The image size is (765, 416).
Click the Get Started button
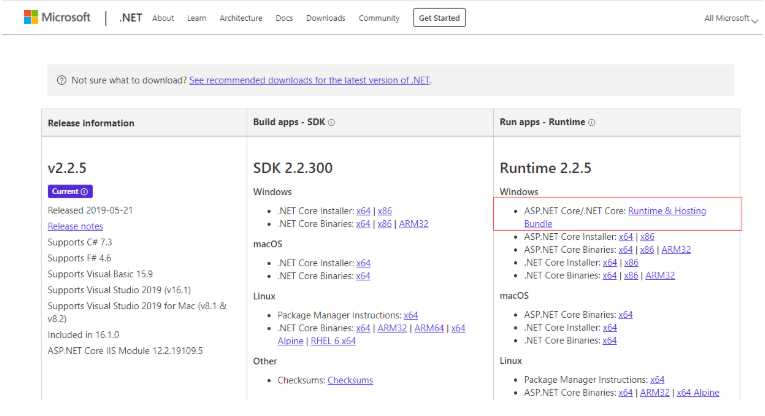click(439, 18)
